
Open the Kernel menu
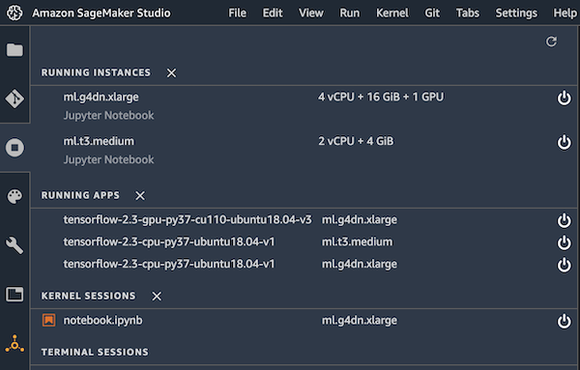tap(392, 13)
